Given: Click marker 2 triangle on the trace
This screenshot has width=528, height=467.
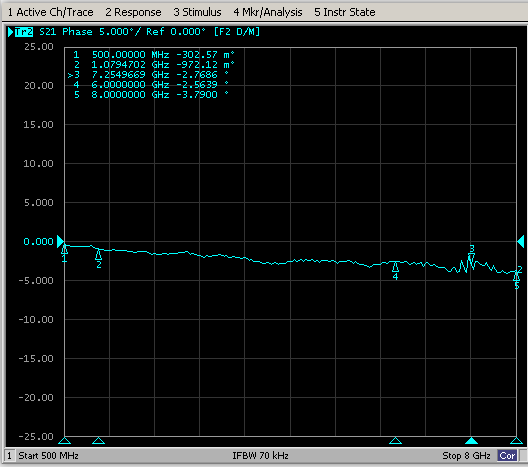Looking at the screenshot, I should click(x=98, y=254).
